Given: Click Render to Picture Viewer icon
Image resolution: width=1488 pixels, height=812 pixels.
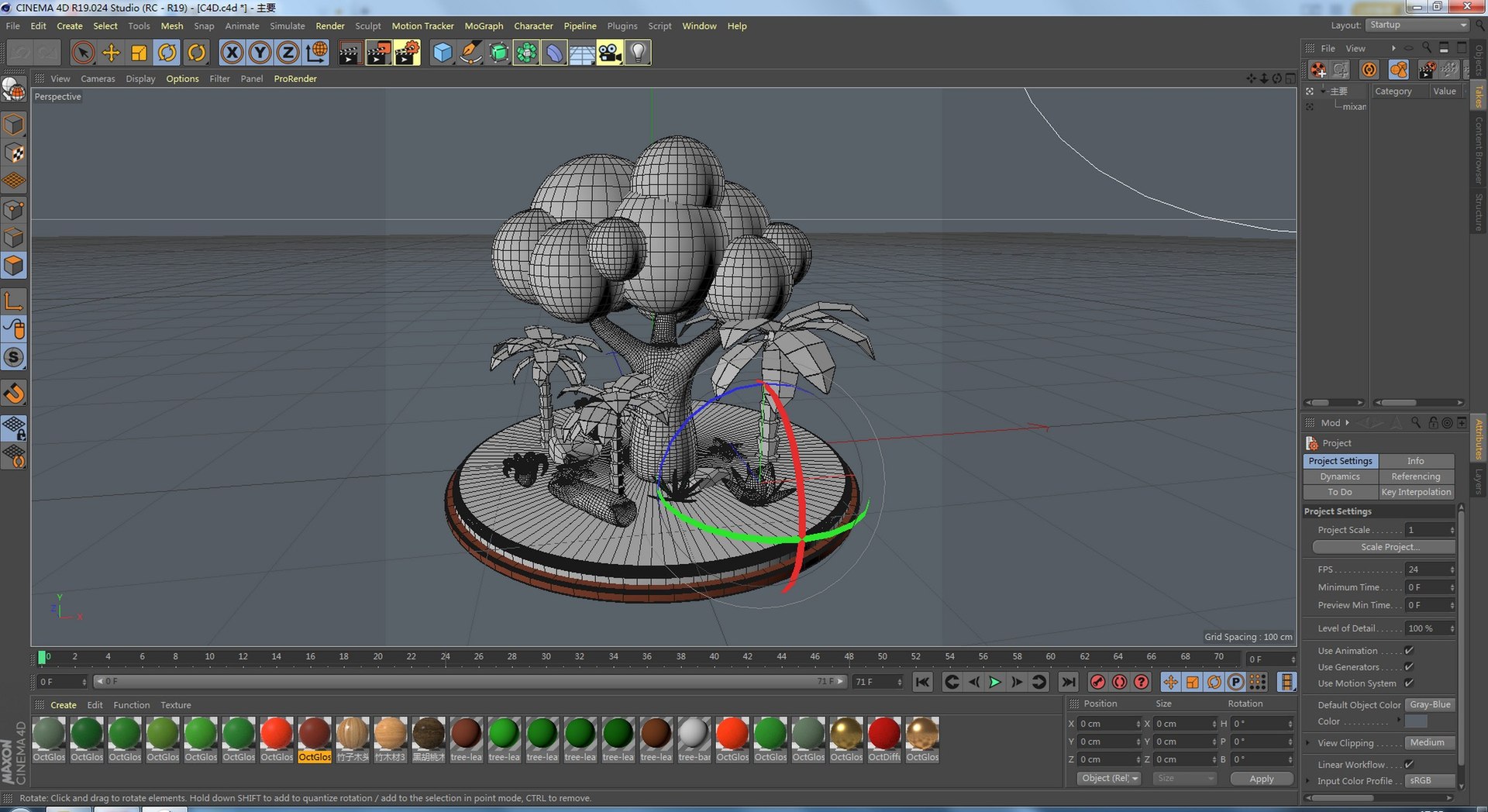Looking at the screenshot, I should [x=379, y=53].
